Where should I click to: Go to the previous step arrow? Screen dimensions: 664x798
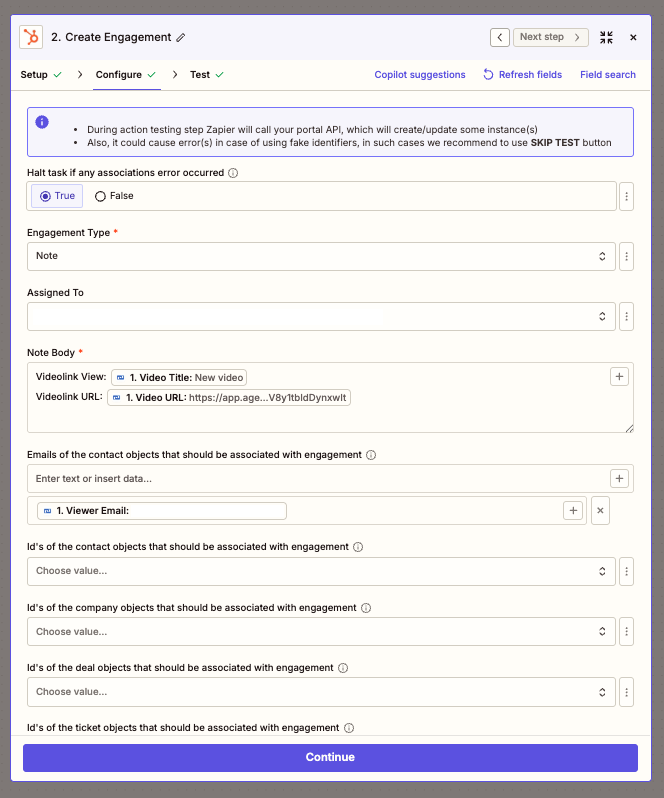pos(500,37)
